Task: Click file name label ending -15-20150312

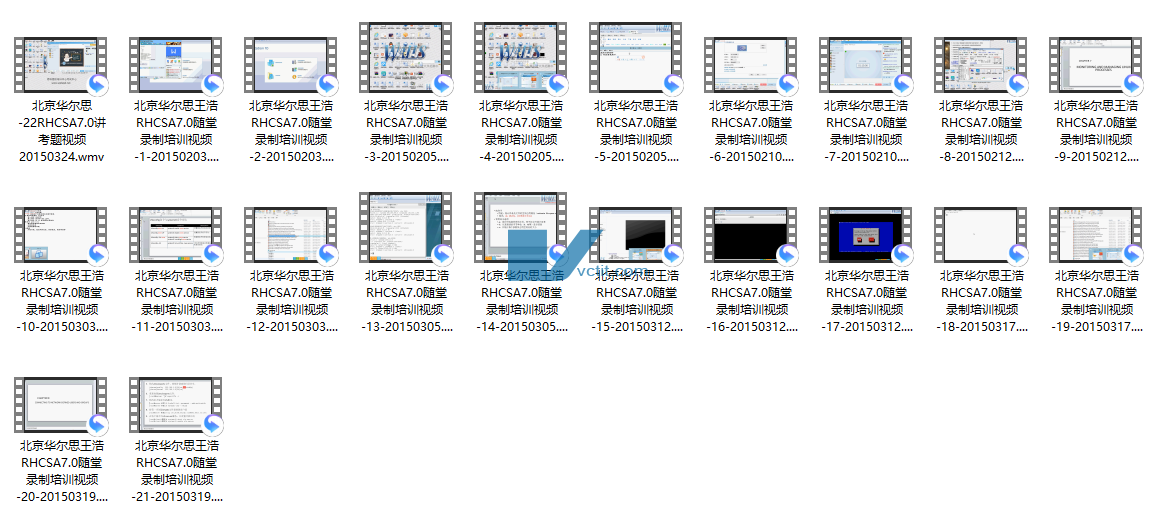Action: pos(637,301)
